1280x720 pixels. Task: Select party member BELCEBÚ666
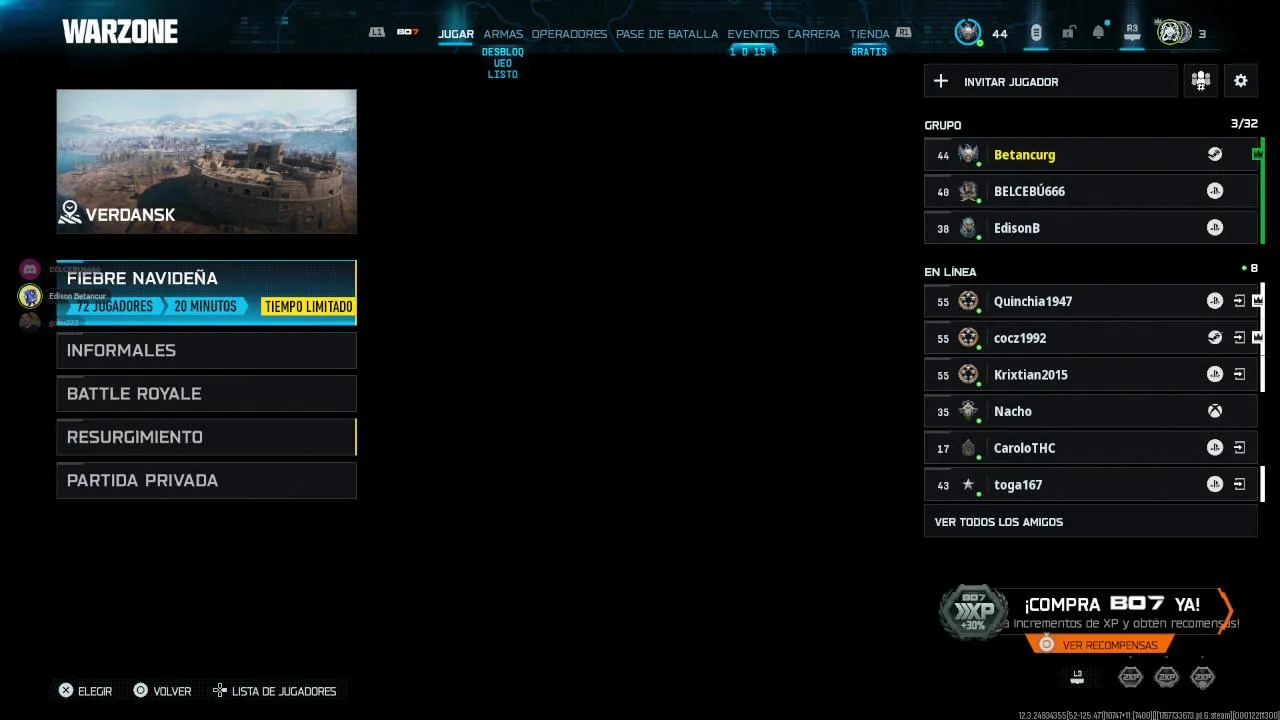click(1090, 191)
